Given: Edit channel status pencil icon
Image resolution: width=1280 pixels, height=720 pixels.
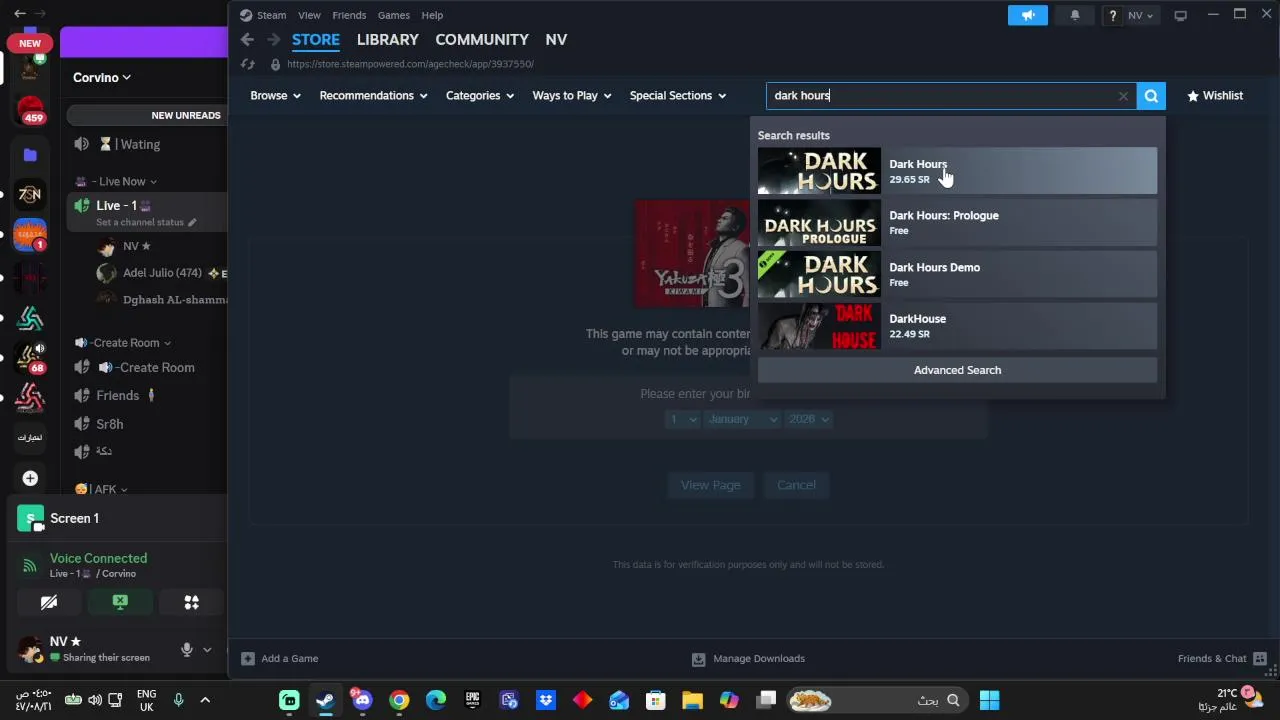Looking at the screenshot, I should pos(192,222).
